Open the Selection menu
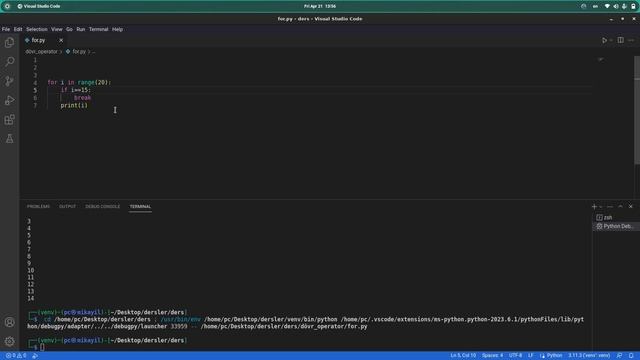640x360 pixels. (37, 29)
